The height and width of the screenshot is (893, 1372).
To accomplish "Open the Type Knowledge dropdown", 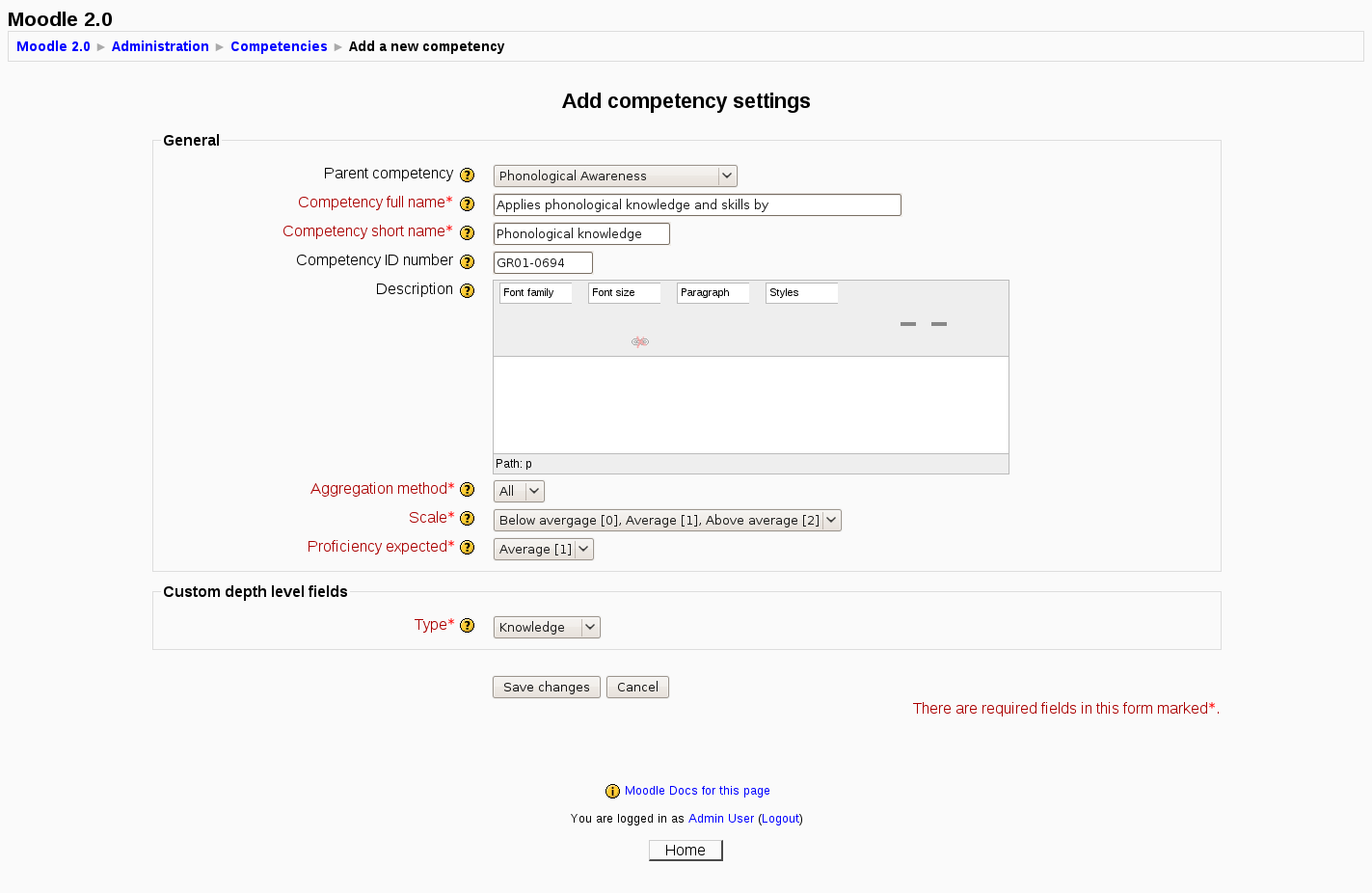I will coord(547,627).
